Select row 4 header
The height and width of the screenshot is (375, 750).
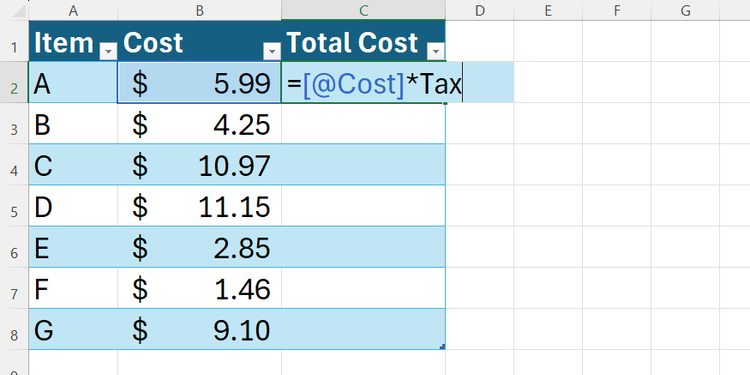14,165
